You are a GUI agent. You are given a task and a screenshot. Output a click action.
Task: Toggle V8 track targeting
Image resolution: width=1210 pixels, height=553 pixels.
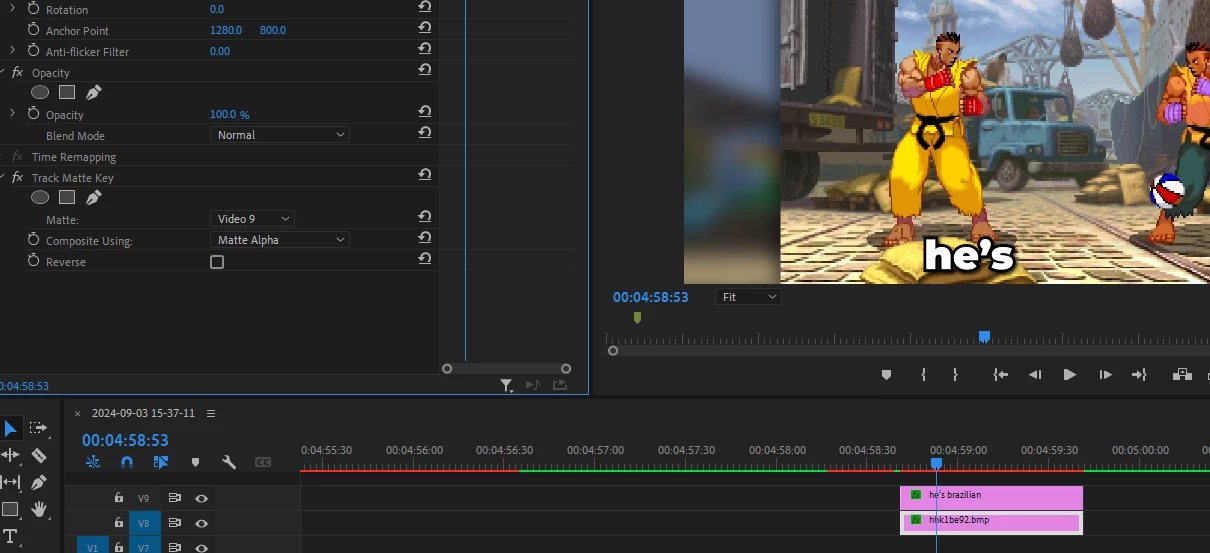point(144,522)
